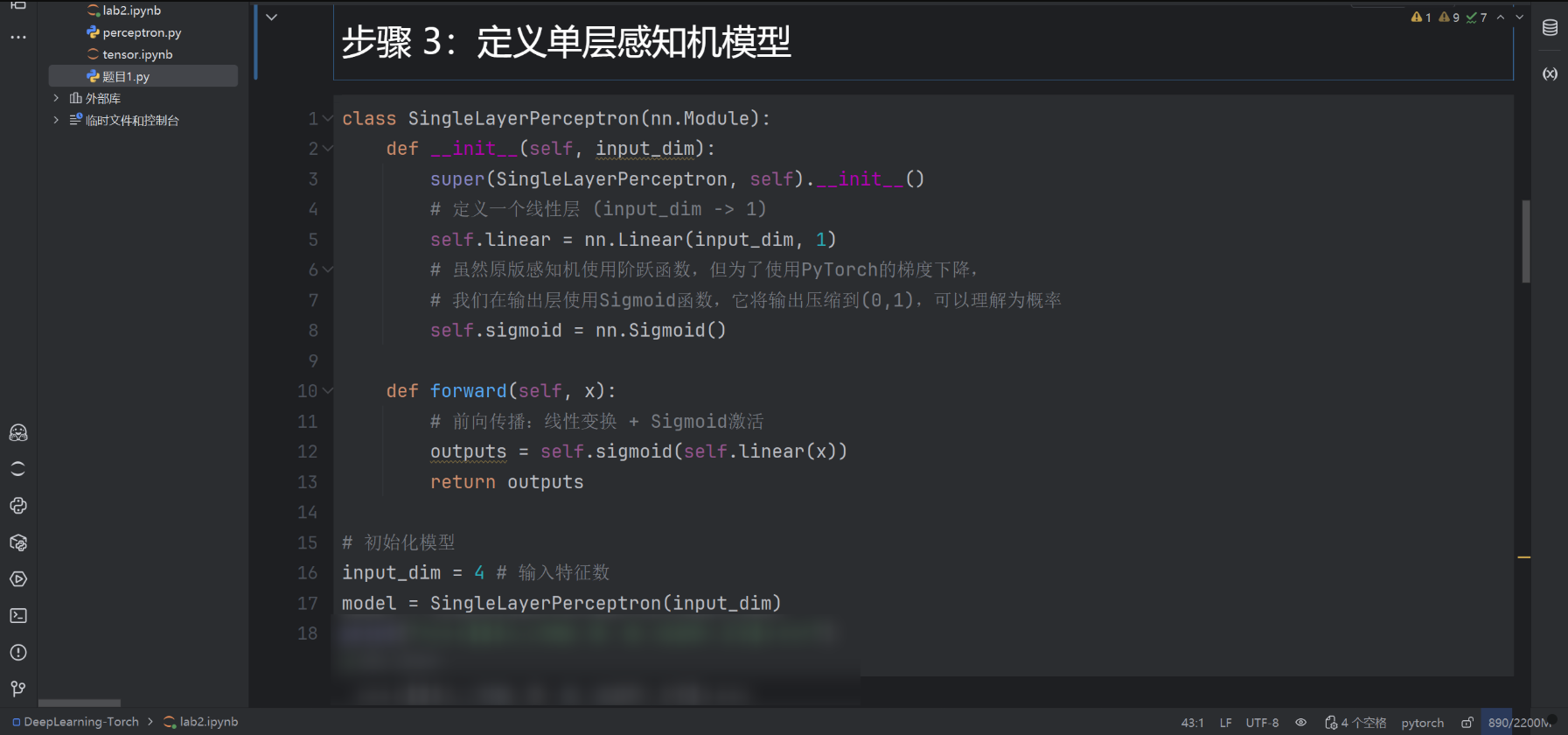
Task: Open the Services tool window
Action: pyautogui.click(x=18, y=579)
